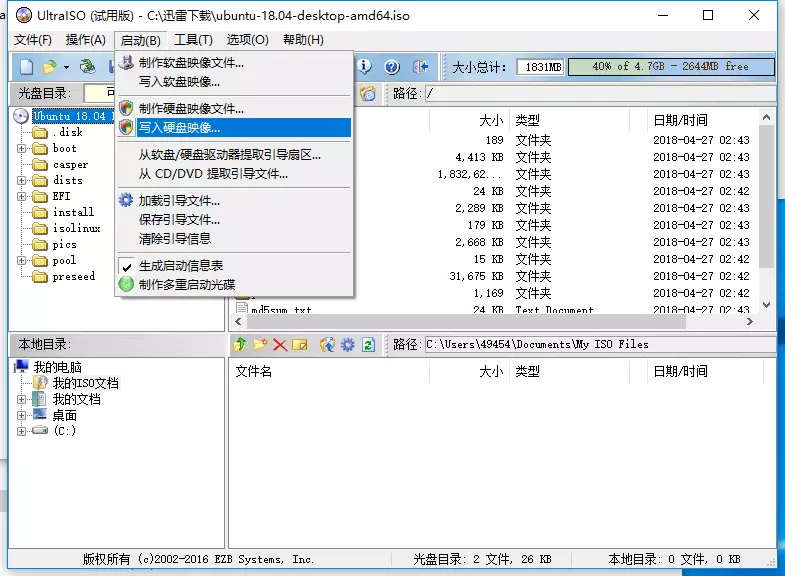Select the pics folder in tree
Viewport: 785px width, 576px height.
point(65,245)
